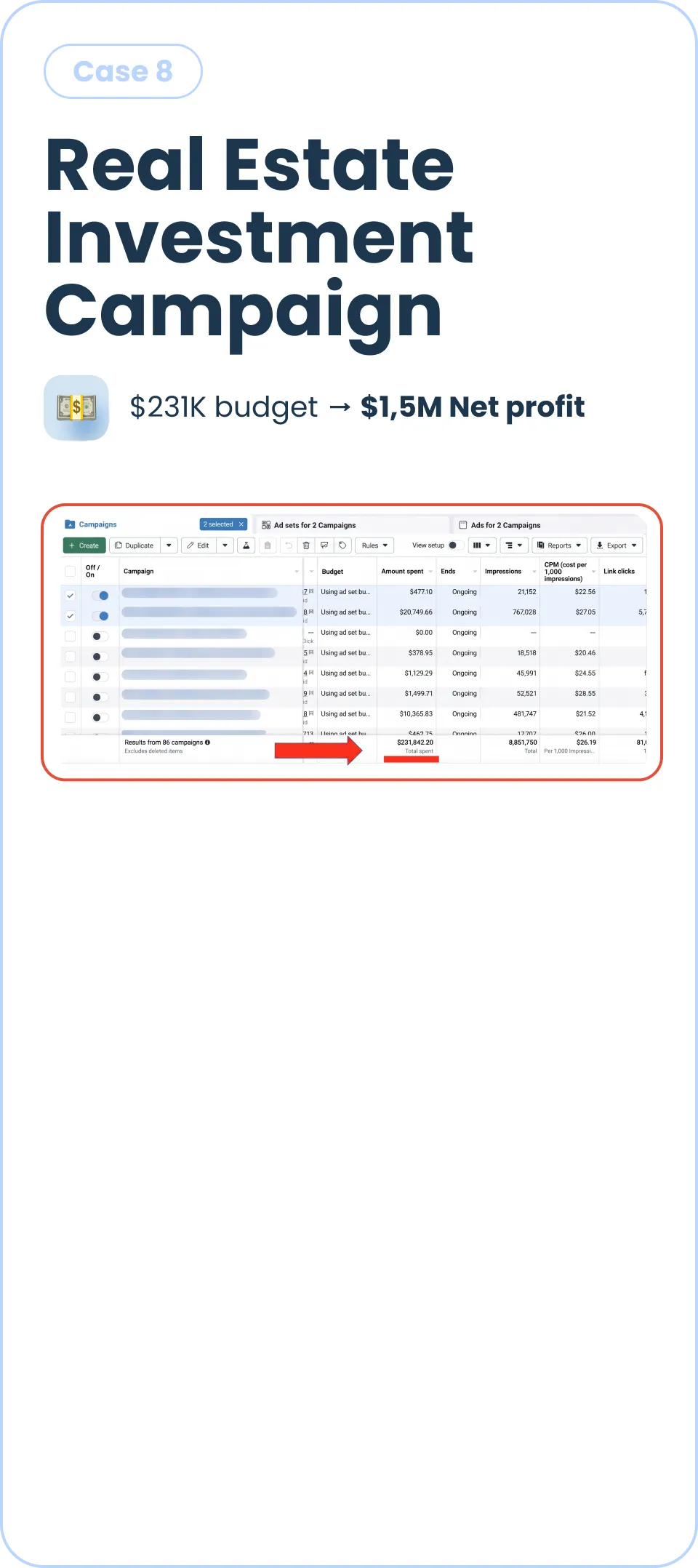Image resolution: width=698 pixels, height=1568 pixels.
Task: Click the 481,747 impressions cell
Action: [x=525, y=714]
